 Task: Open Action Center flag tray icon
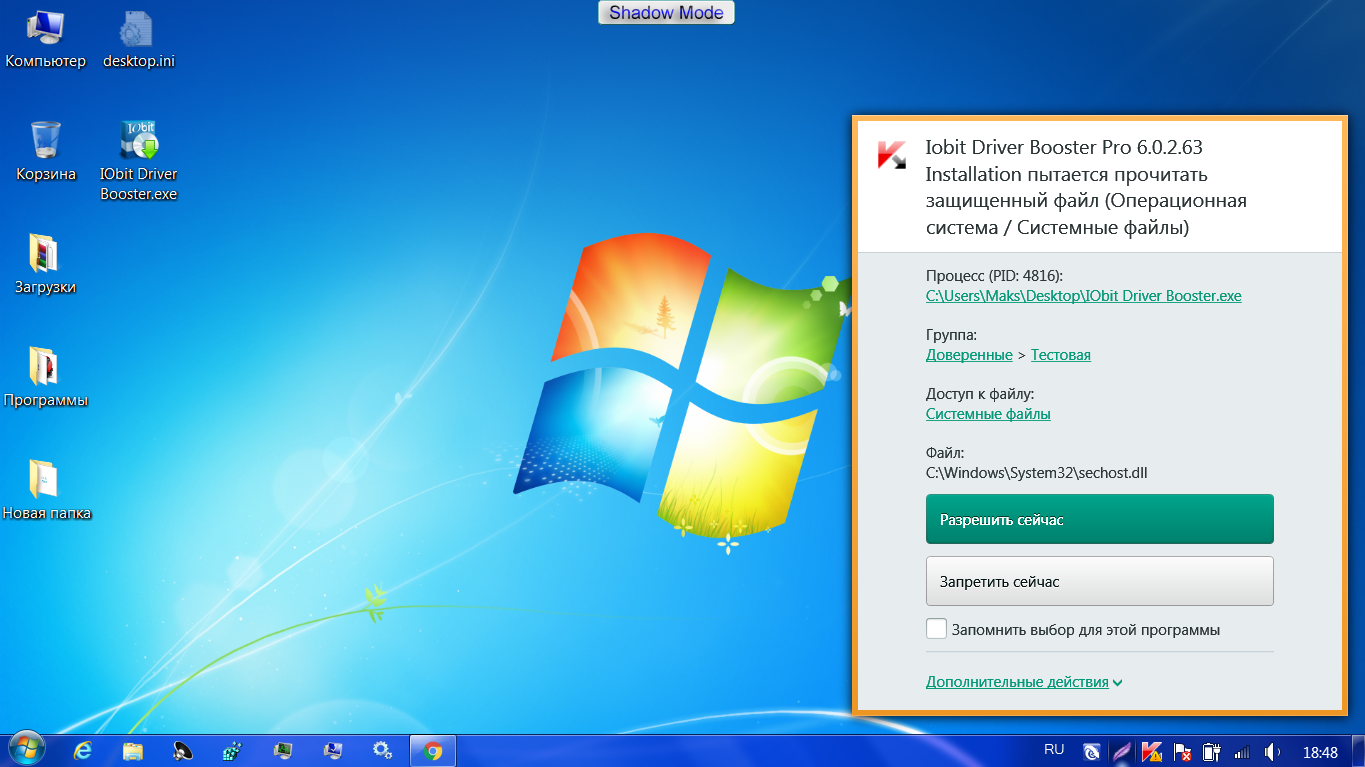pyautogui.click(x=1182, y=751)
